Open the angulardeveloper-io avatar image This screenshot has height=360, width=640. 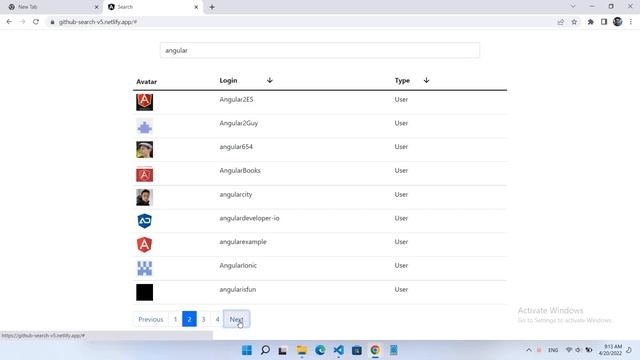tap(144, 221)
